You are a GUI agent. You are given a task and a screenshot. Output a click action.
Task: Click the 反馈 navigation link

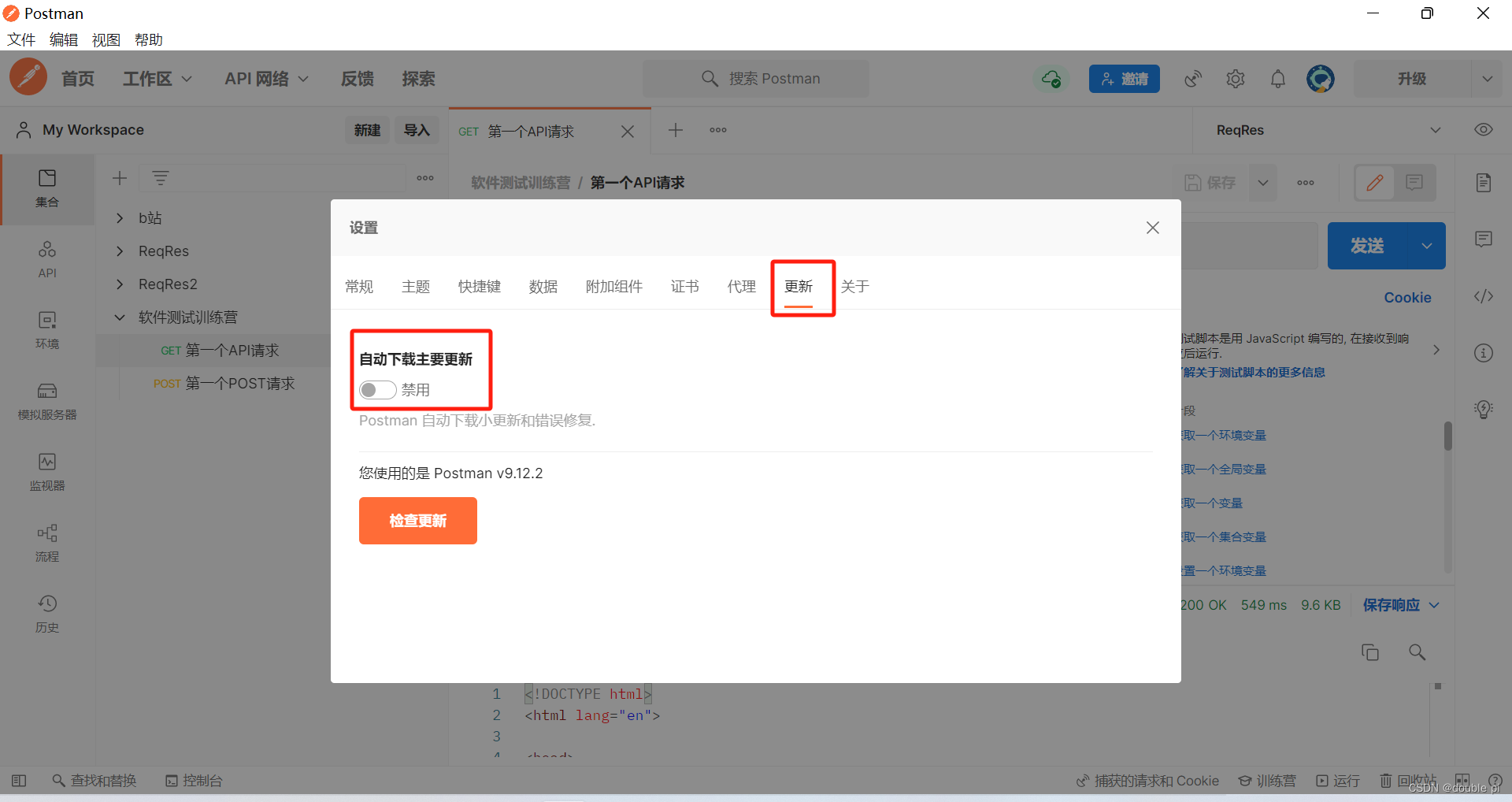pyautogui.click(x=358, y=79)
